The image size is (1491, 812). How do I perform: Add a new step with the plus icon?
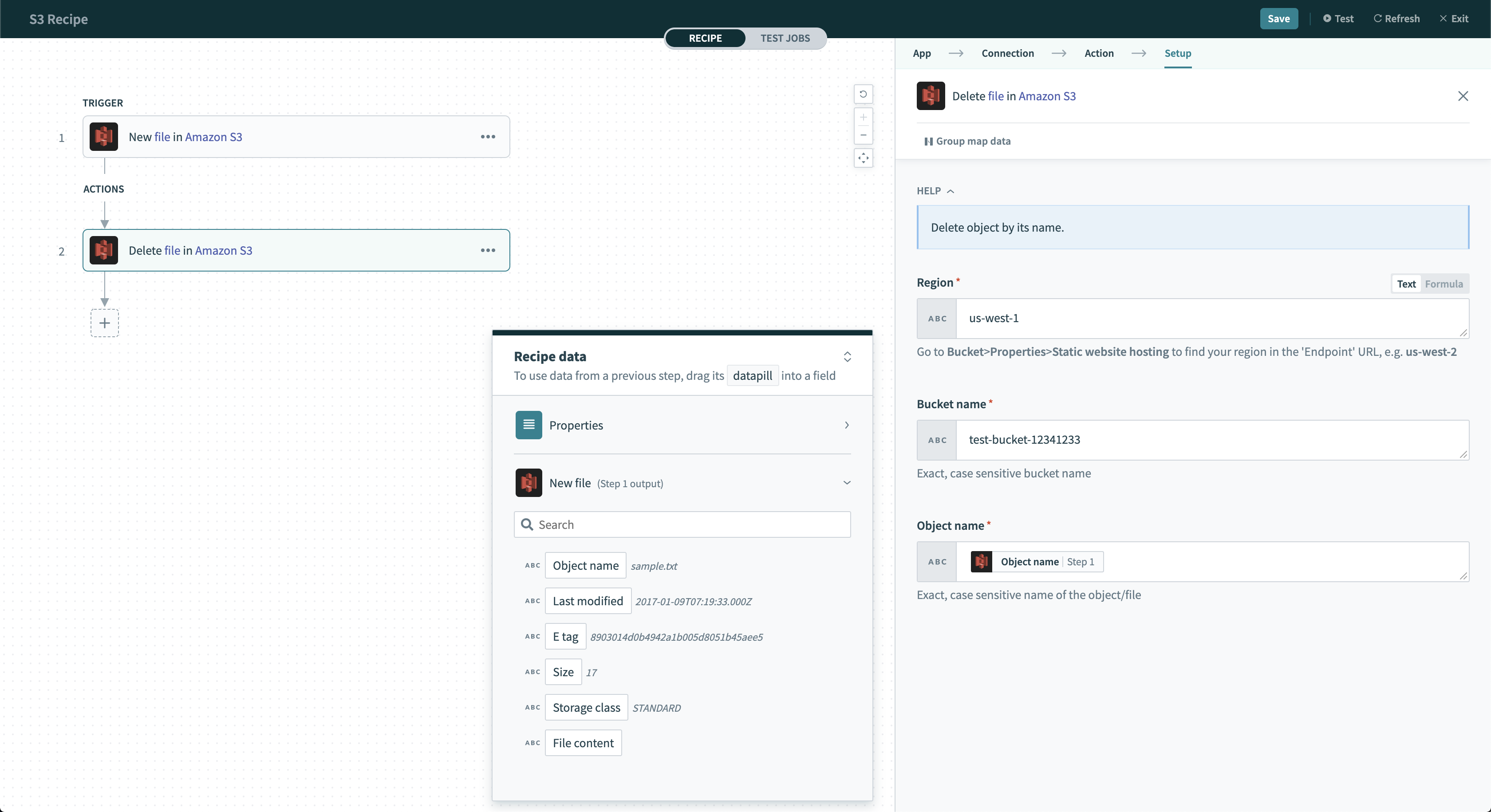point(105,323)
